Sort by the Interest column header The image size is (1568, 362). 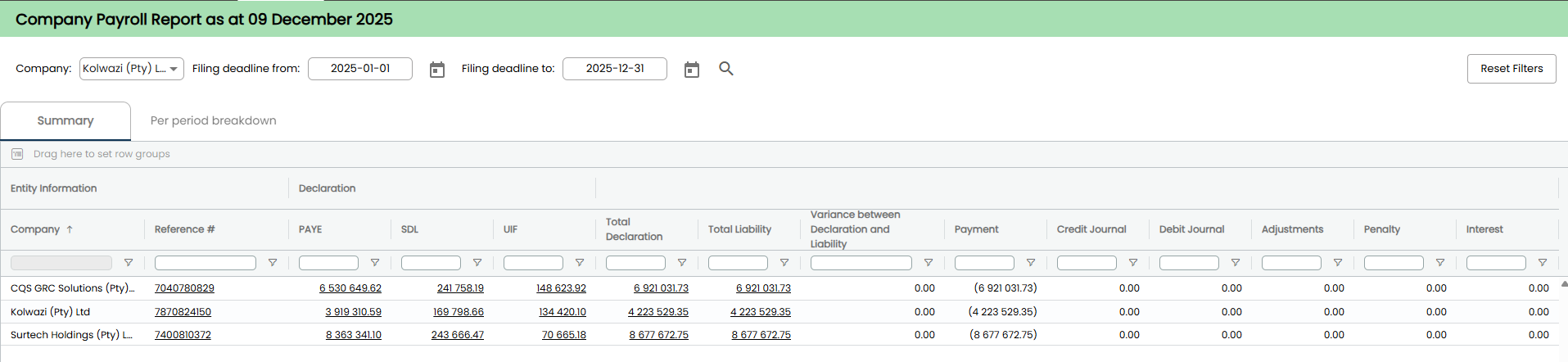[1484, 229]
